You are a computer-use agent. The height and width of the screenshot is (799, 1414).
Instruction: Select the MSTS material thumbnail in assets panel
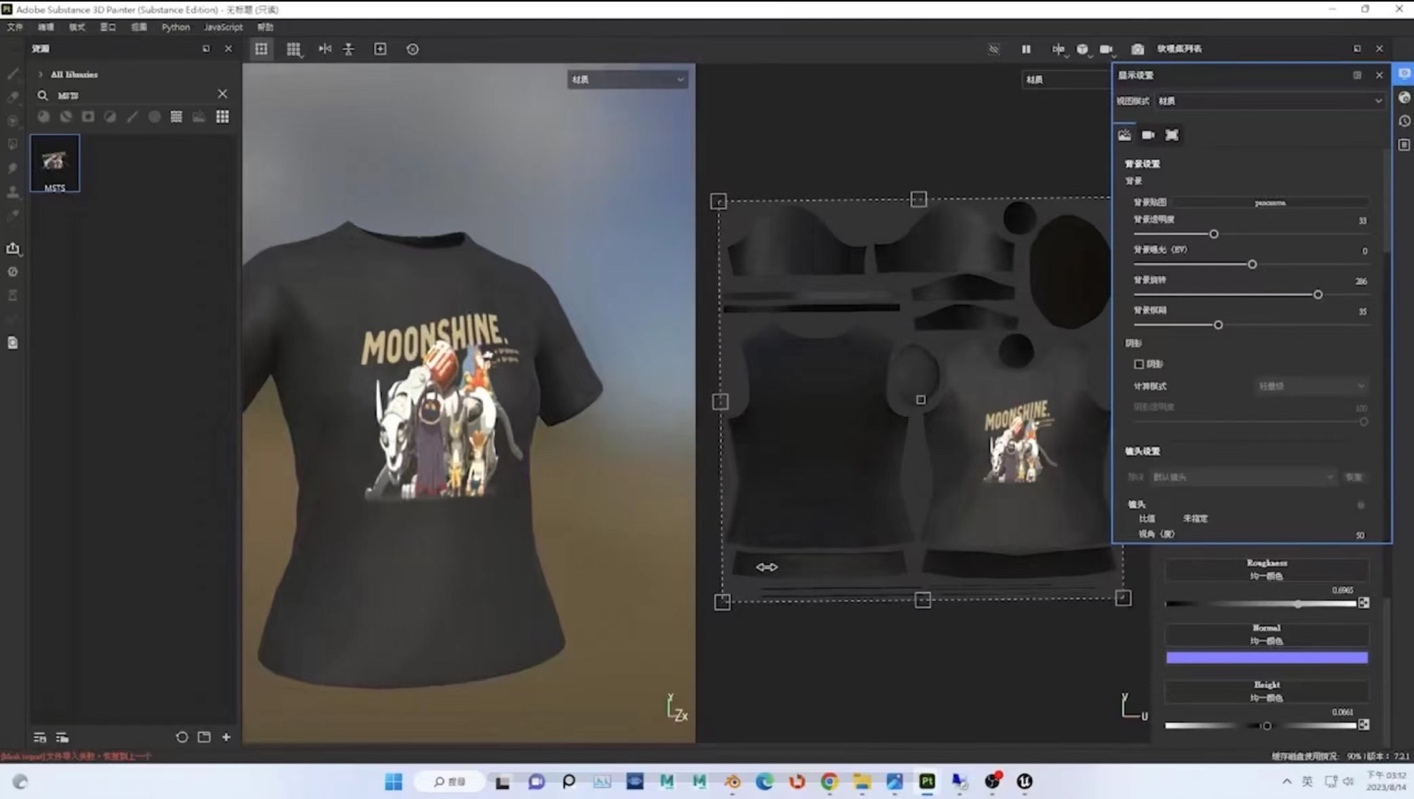point(54,163)
